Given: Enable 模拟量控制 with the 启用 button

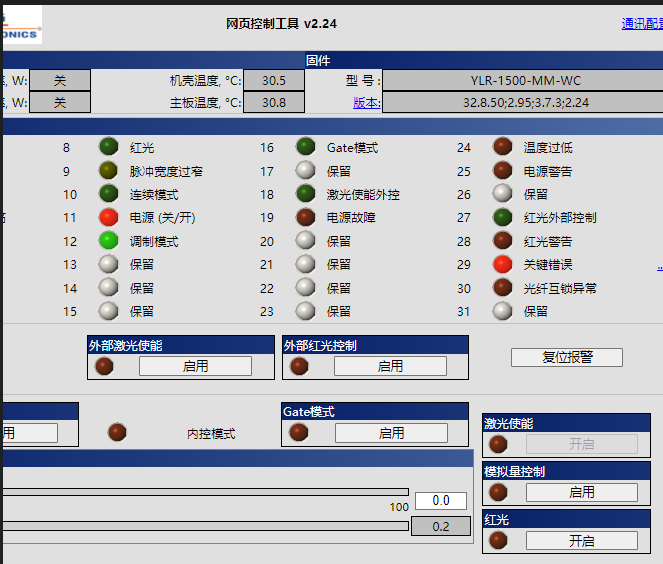Looking at the screenshot, I should [581, 492].
